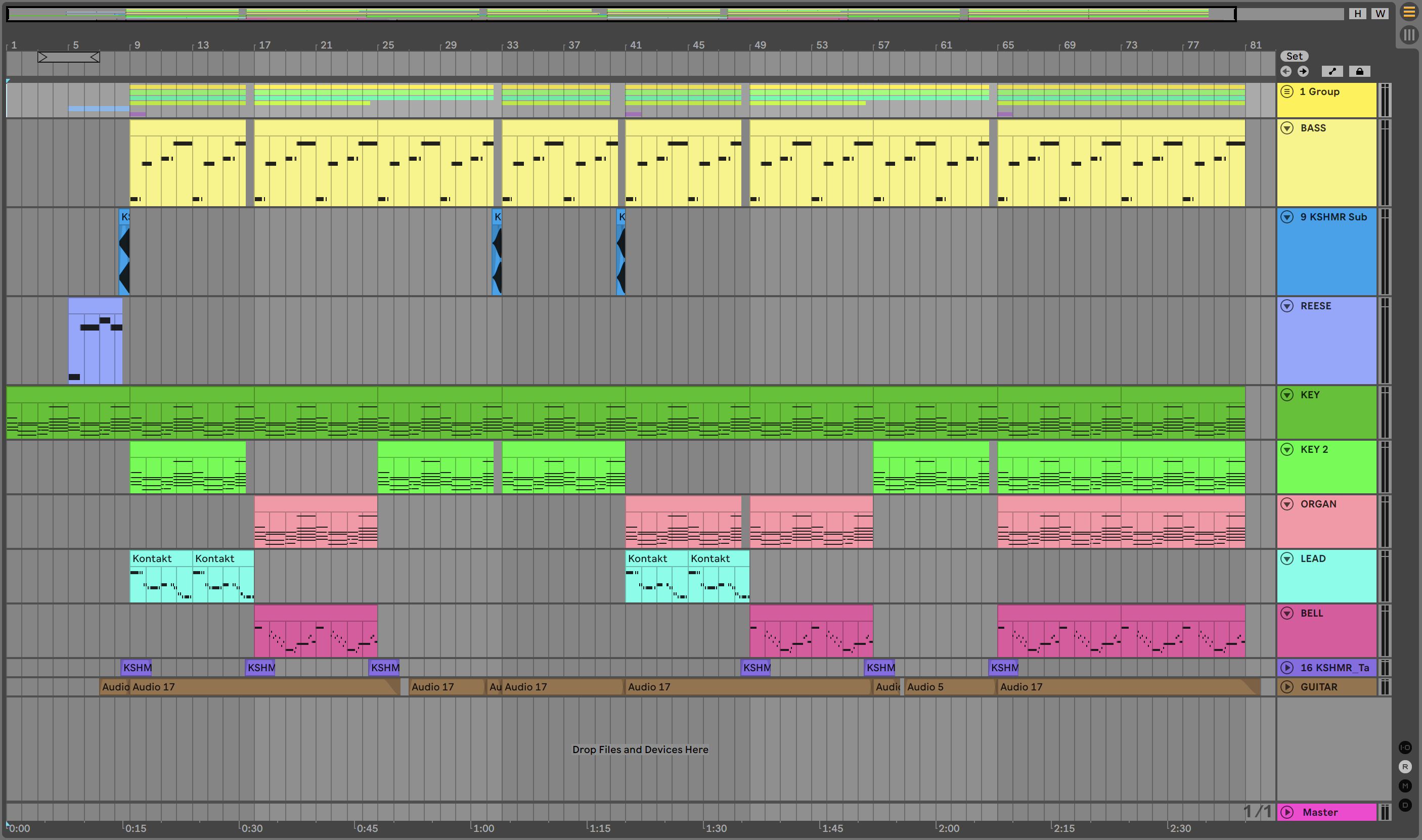This screenshot has height=840, width=1422.
Task: Click the Master track unfold button
Action: point(1287,812)
